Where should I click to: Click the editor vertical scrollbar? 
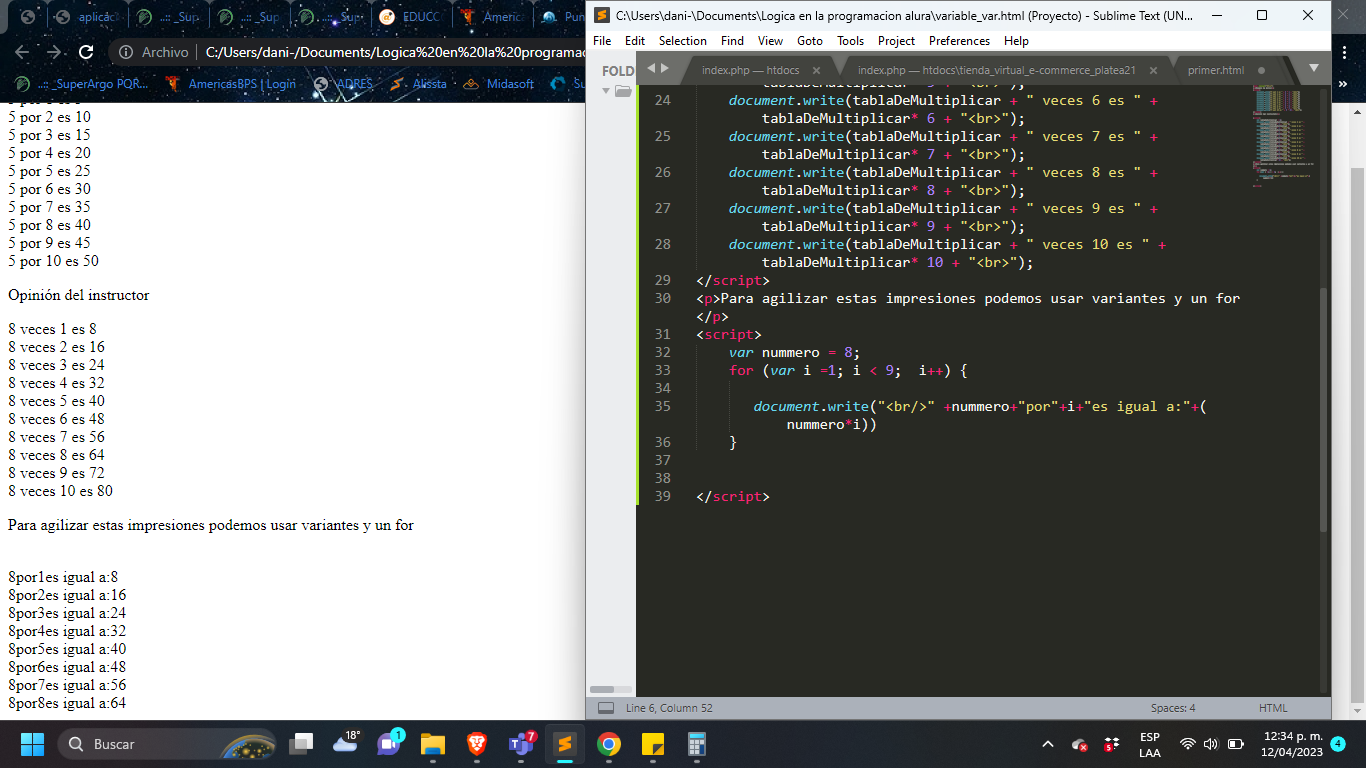pos(1324,410)
